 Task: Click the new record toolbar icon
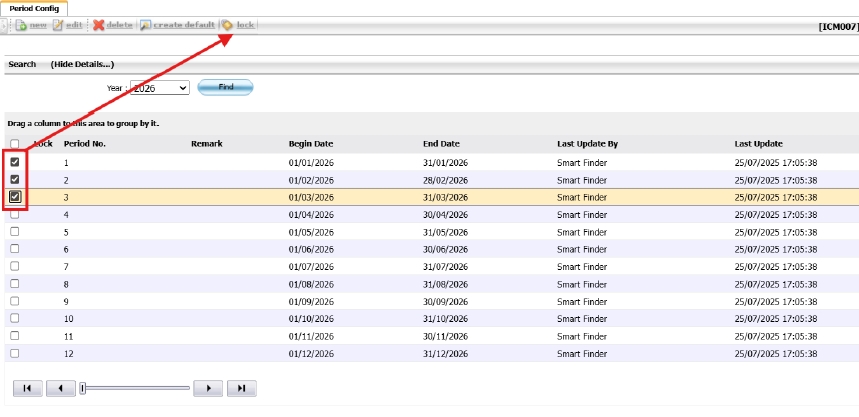click(x=21, y=24)
